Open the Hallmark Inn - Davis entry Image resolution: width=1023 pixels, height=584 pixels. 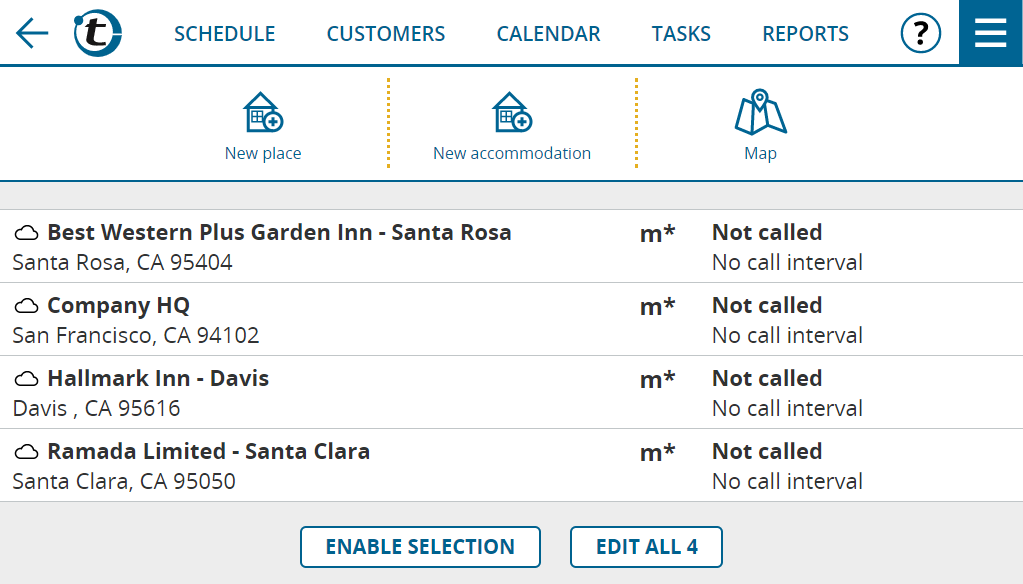158,379
